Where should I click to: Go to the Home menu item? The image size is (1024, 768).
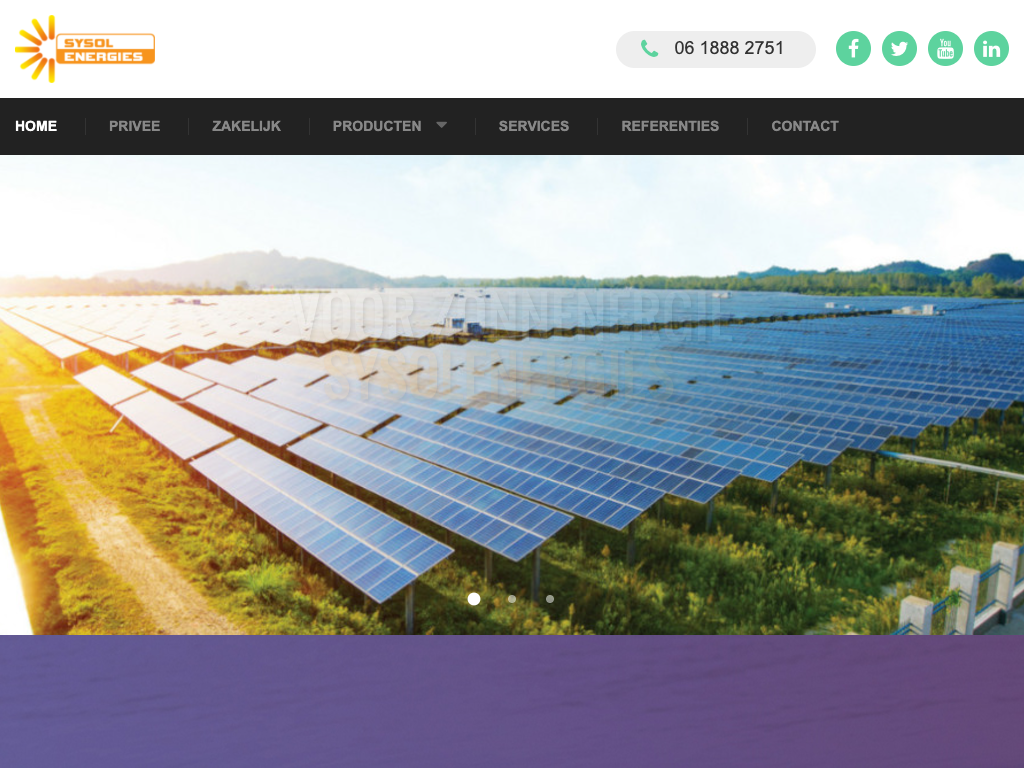pyautogui.click(x=36, y=126)
